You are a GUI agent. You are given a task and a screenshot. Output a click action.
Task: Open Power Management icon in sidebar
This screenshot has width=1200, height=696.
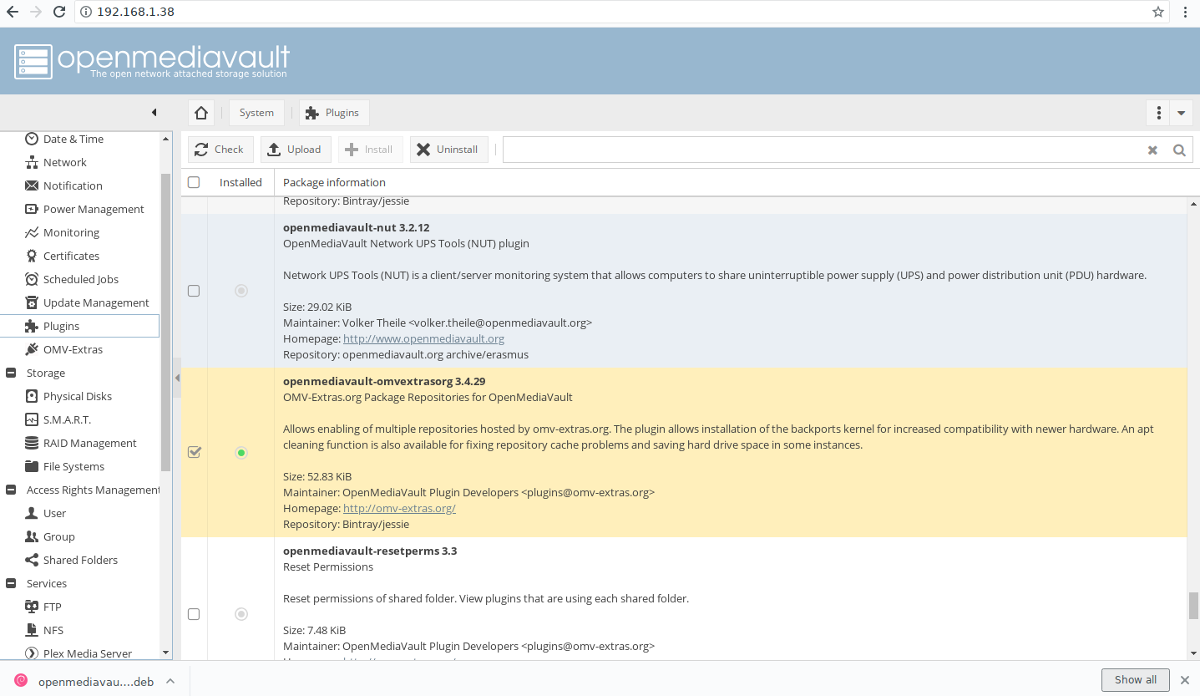pyautogui.click(x=32, y=209)
